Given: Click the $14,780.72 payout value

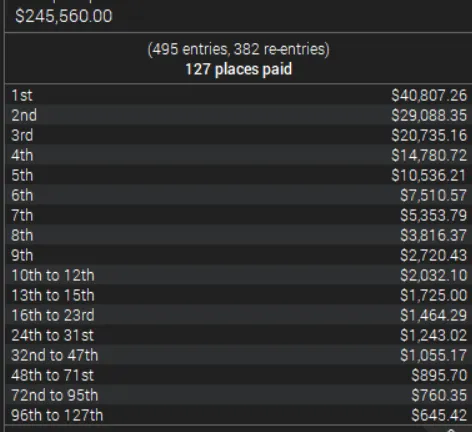Looking at the screenshot, I should [x=429, y=155].
